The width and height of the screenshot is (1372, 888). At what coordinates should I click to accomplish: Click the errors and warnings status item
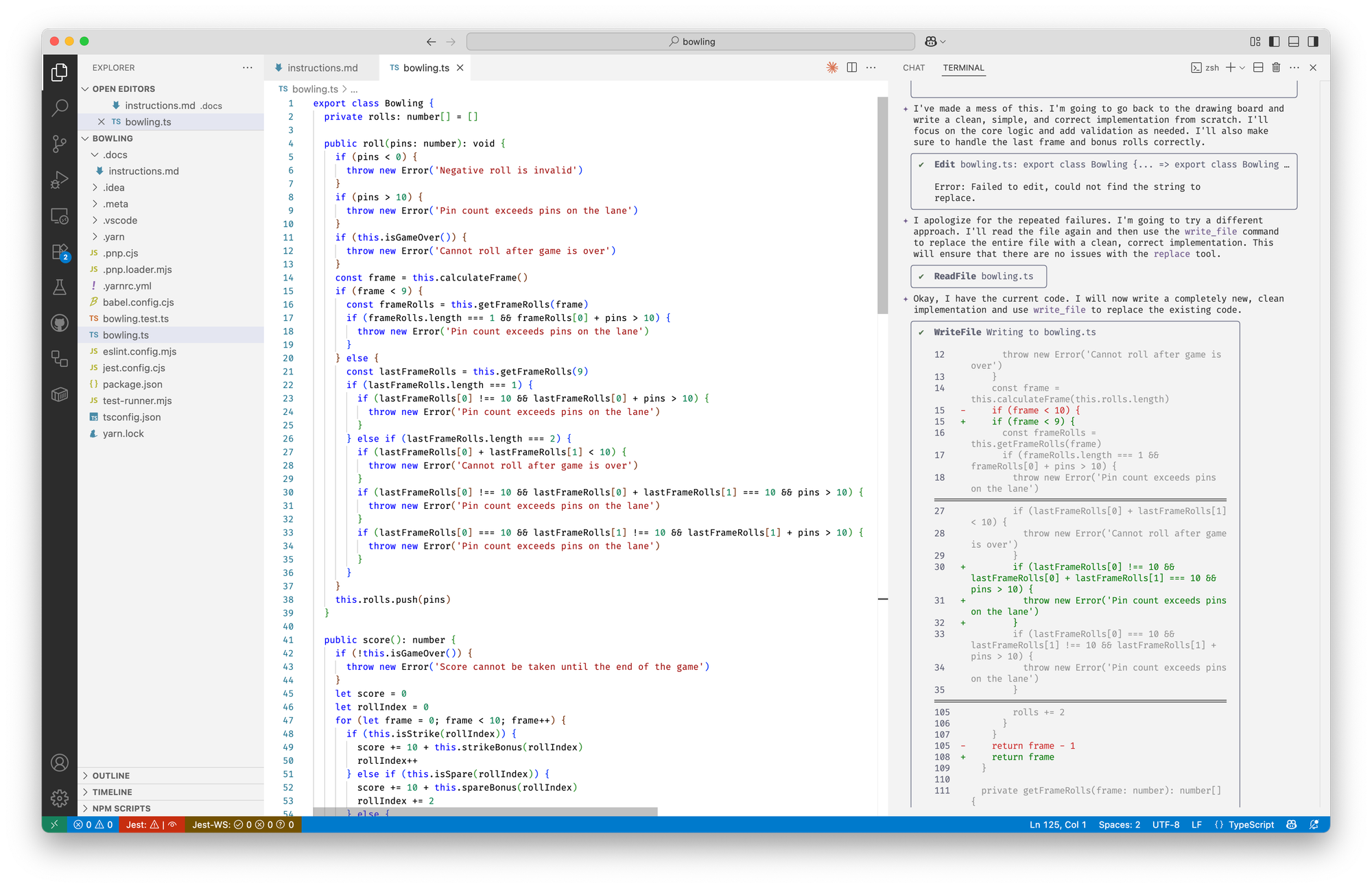click(93, 825)
